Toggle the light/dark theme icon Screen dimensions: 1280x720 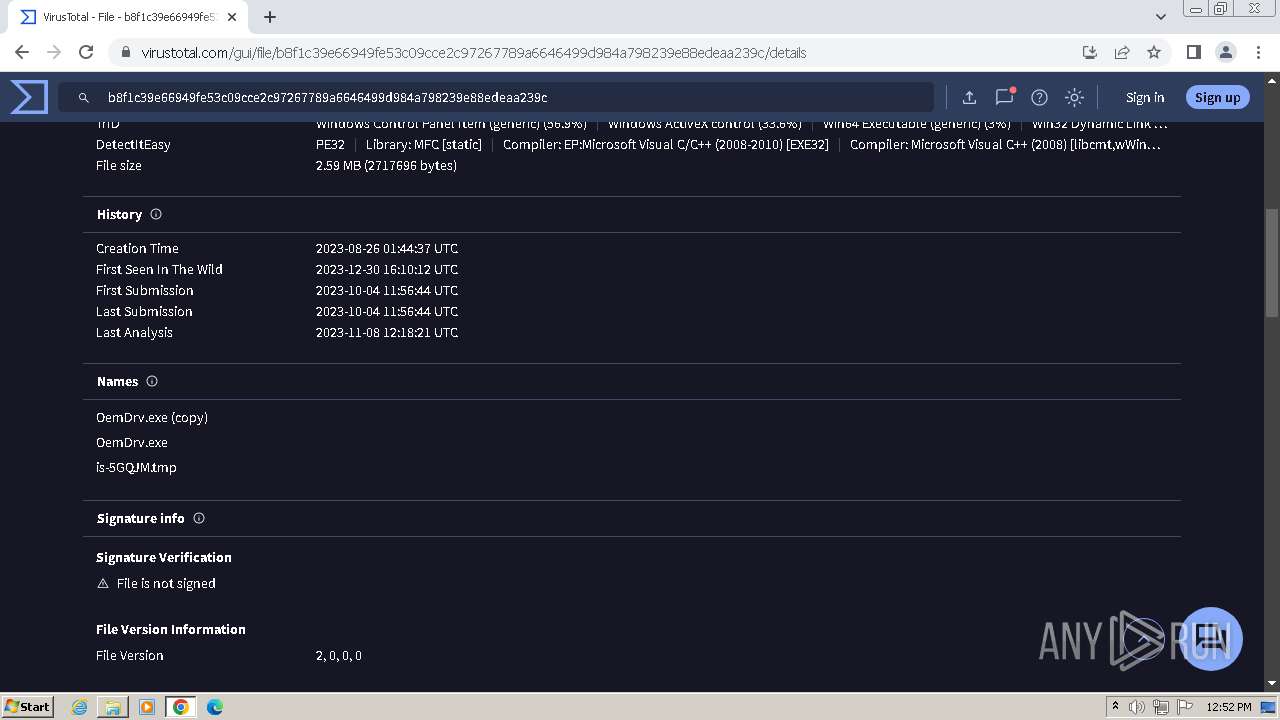click(x=1074, y=97)
